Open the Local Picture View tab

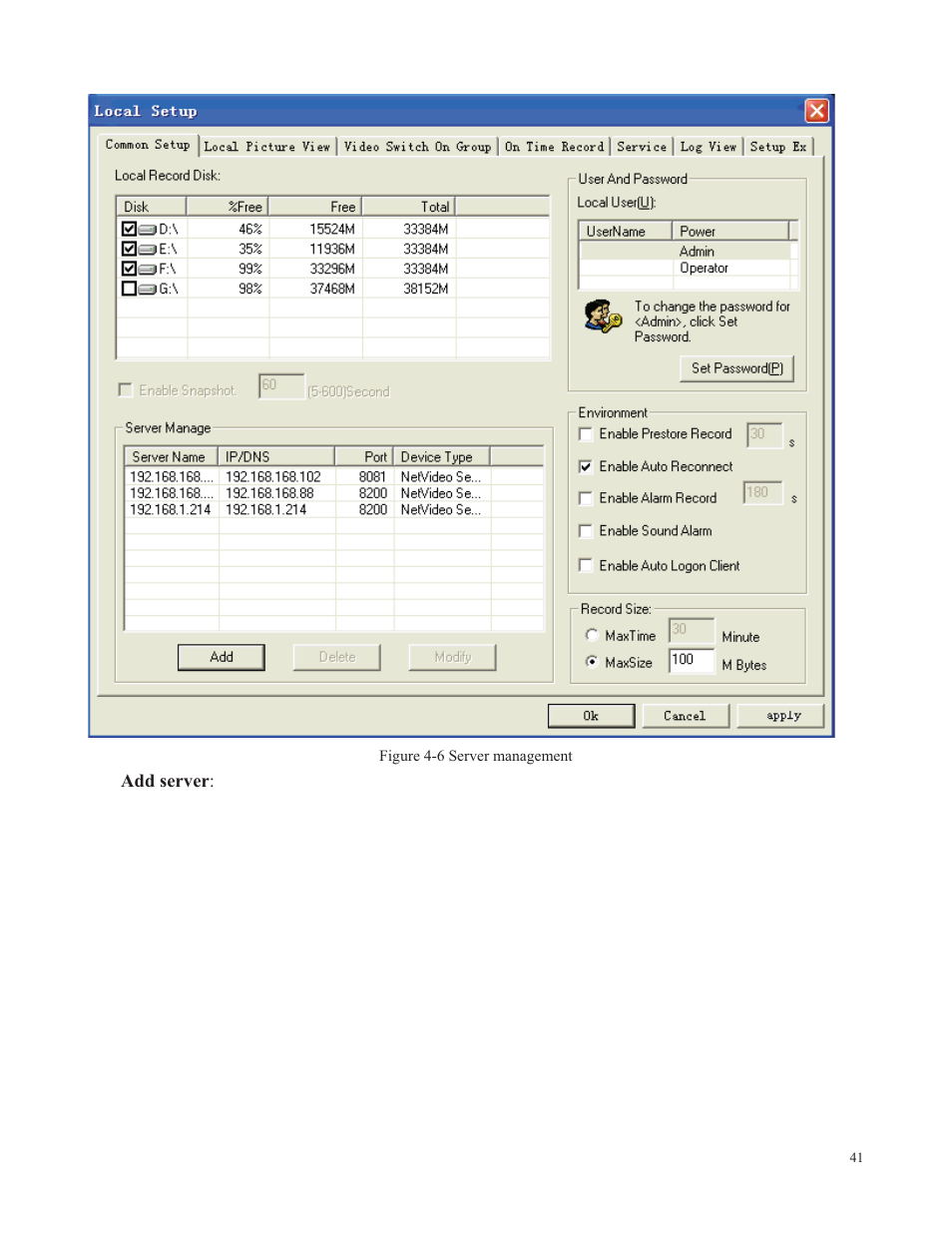(x=266, y=147)
